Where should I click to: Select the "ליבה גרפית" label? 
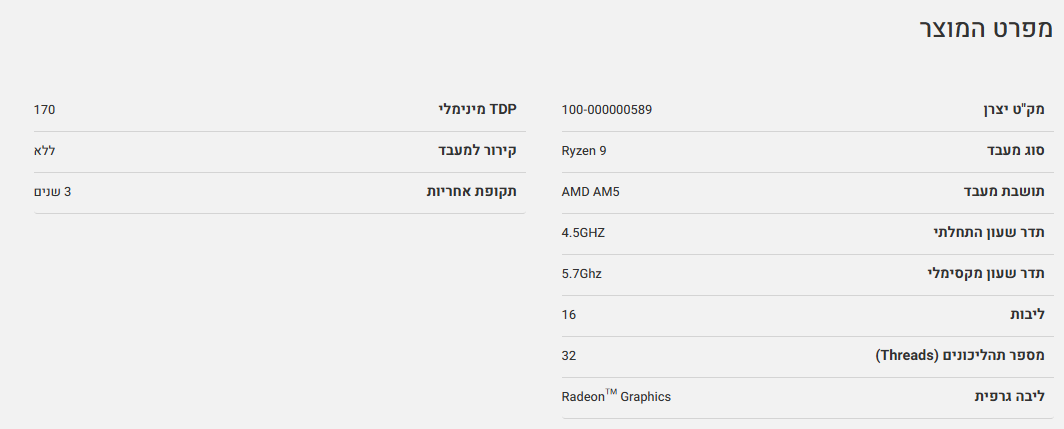coord(1010,396)
